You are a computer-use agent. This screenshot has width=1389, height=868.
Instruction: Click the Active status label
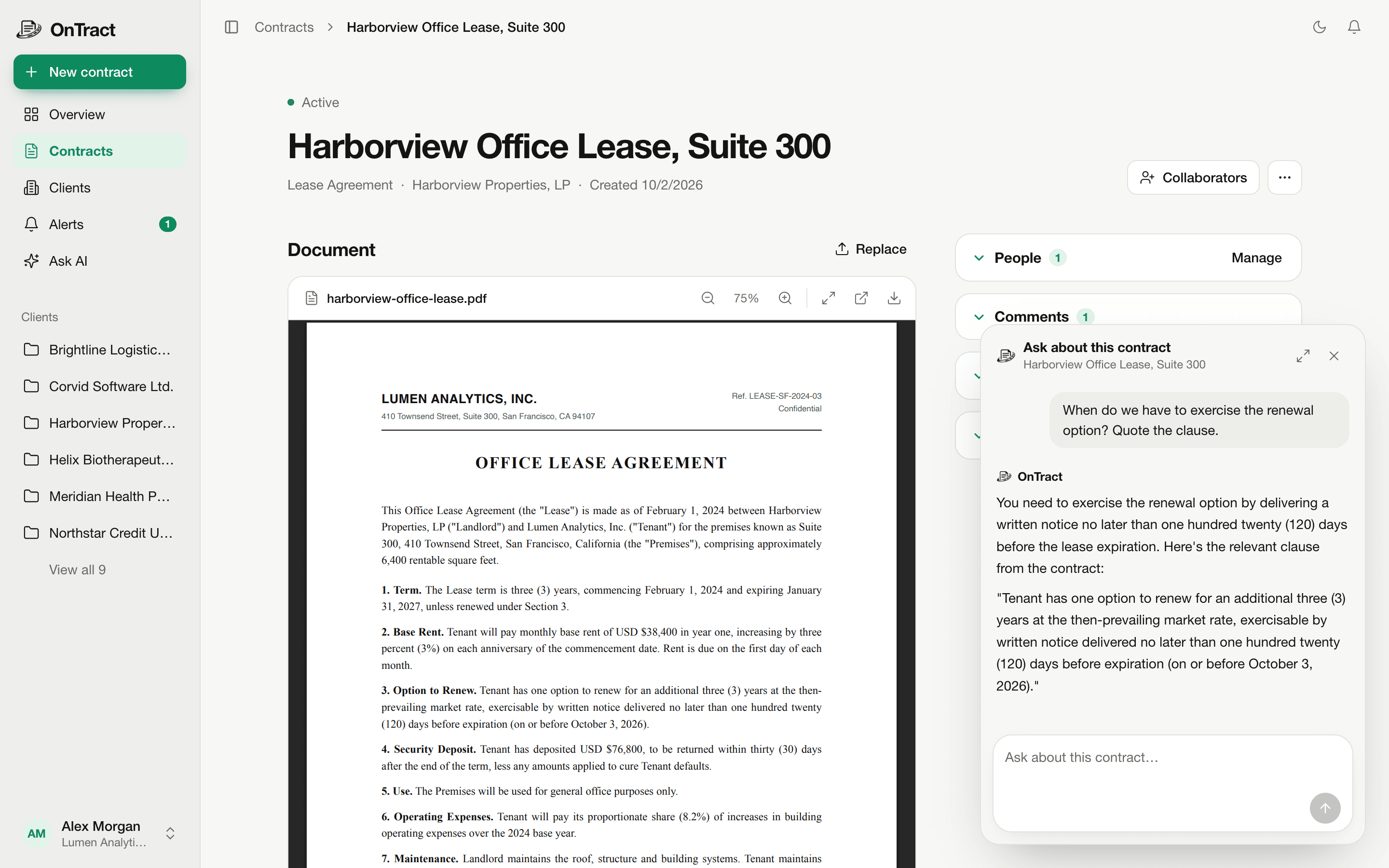320,102
